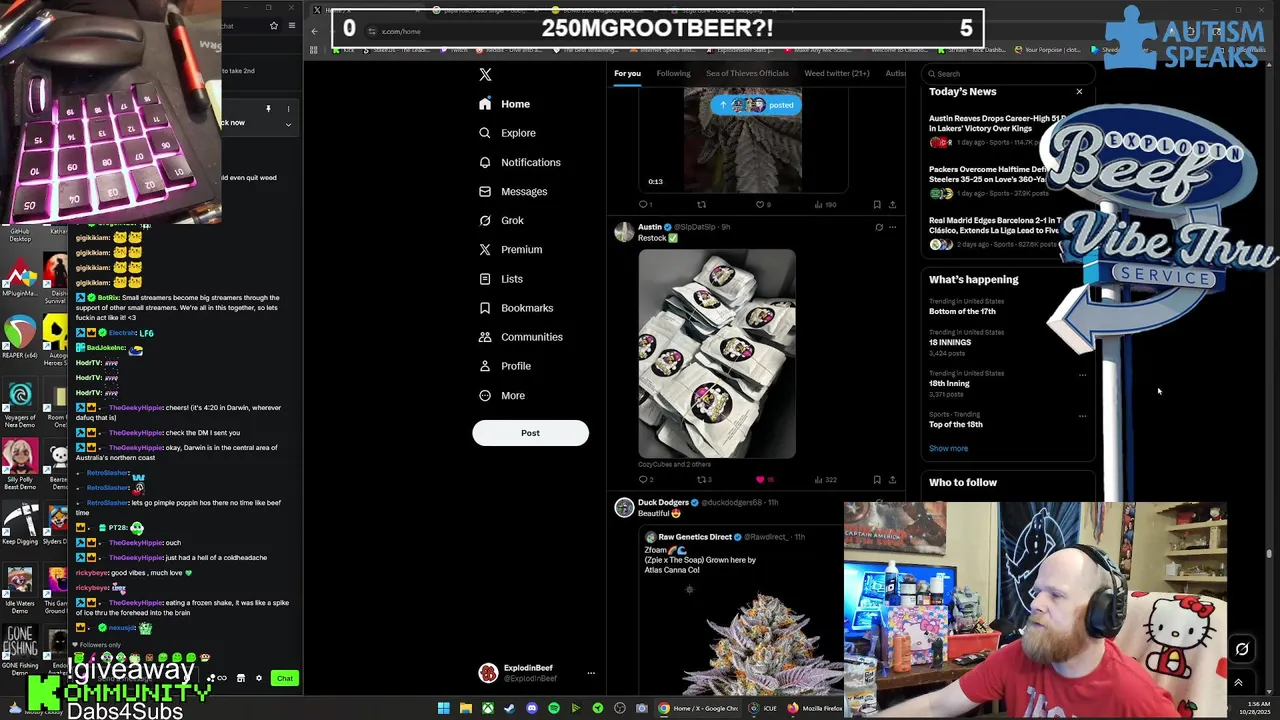Click ExplodinBeef account avatar at bottom
1280x720 pixels.
(488, 673)
